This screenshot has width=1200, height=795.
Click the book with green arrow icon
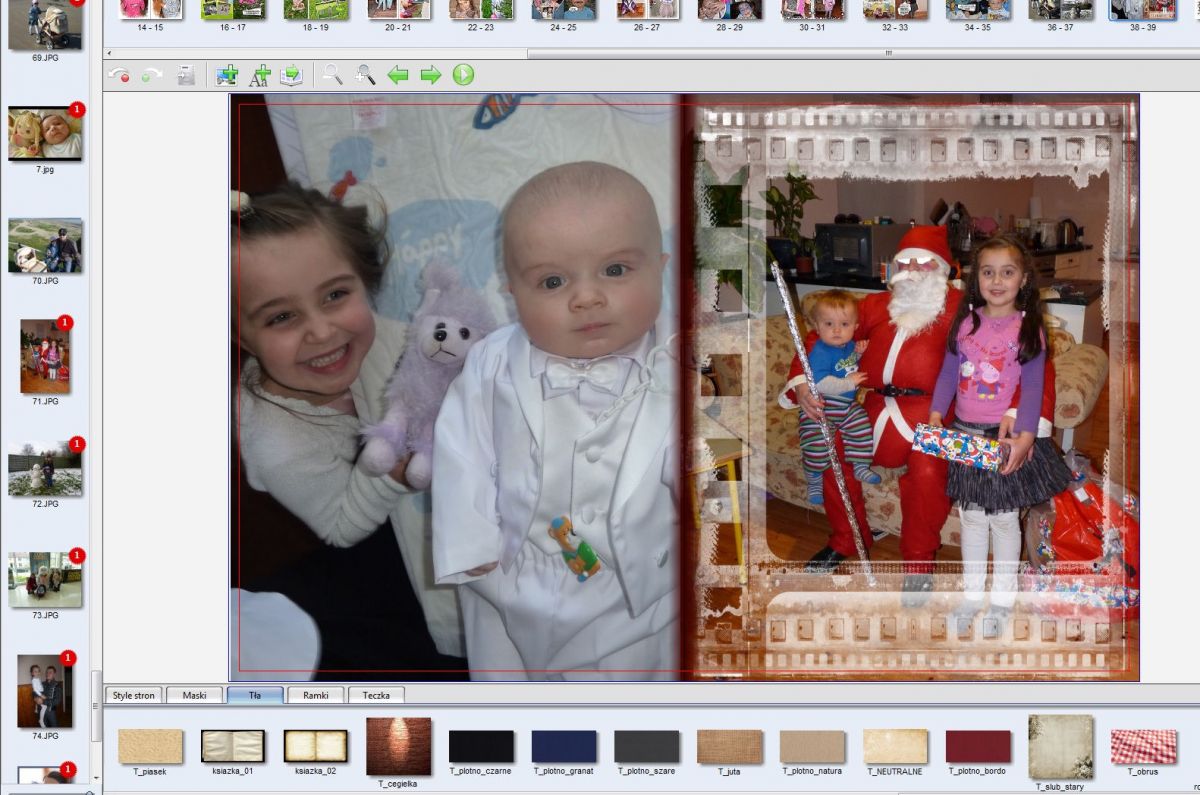[x=291, y=75]
